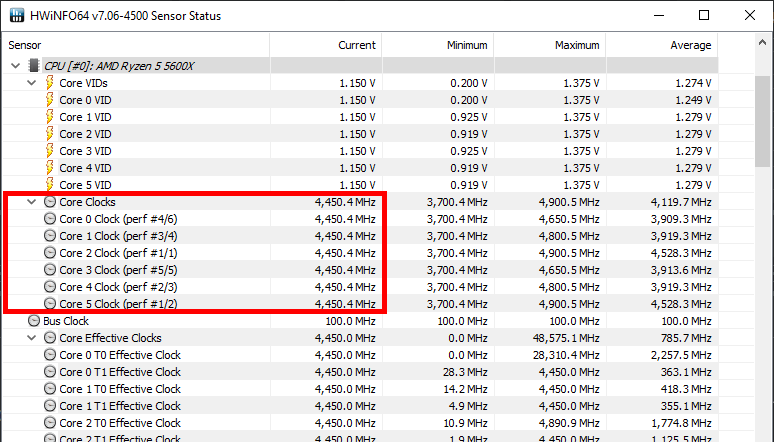Select the Core 2 T0 Effective Clock label
This screenshot has height=442, width=774.
coord(120,423)
